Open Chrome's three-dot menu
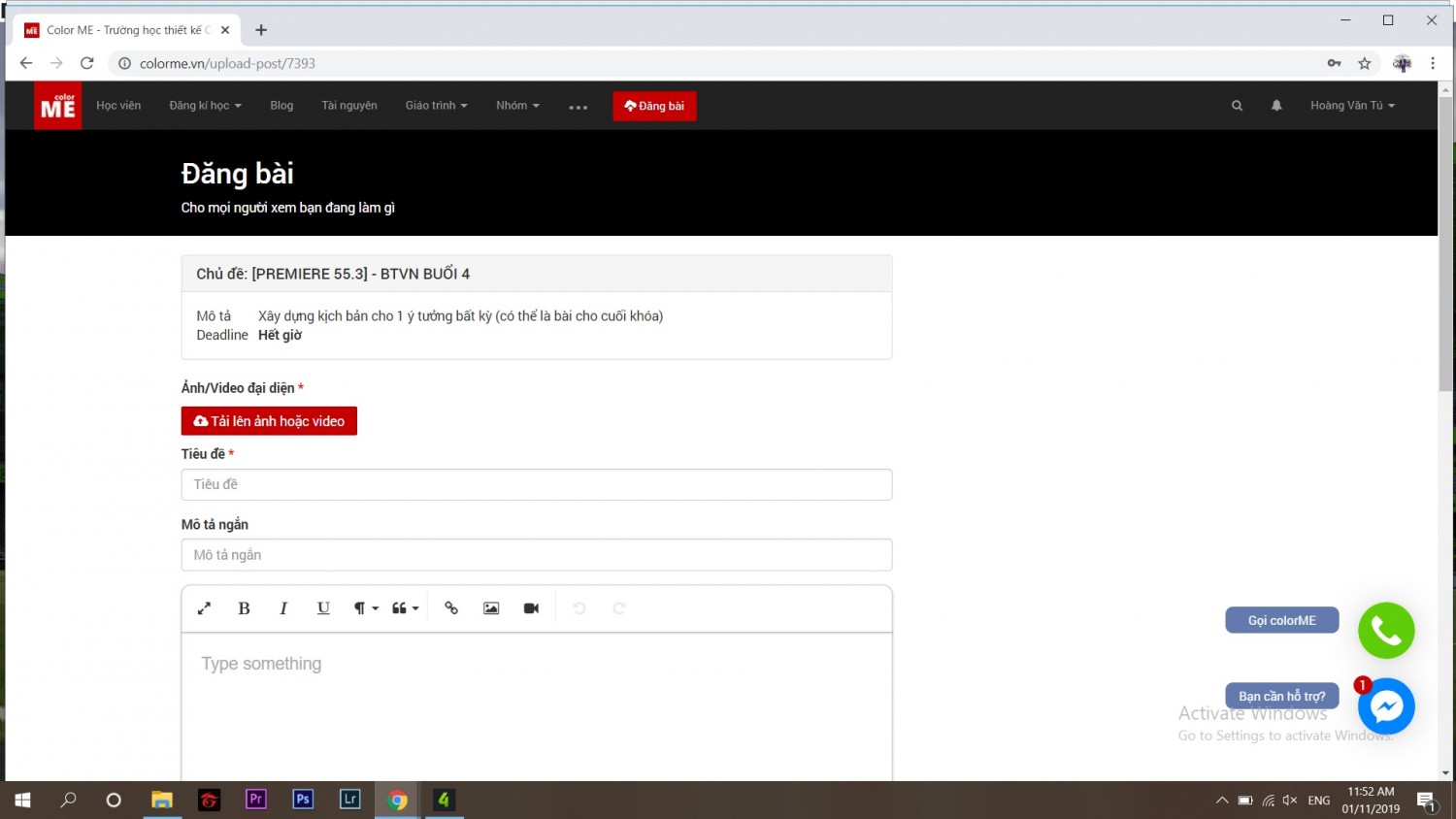 1433,63
